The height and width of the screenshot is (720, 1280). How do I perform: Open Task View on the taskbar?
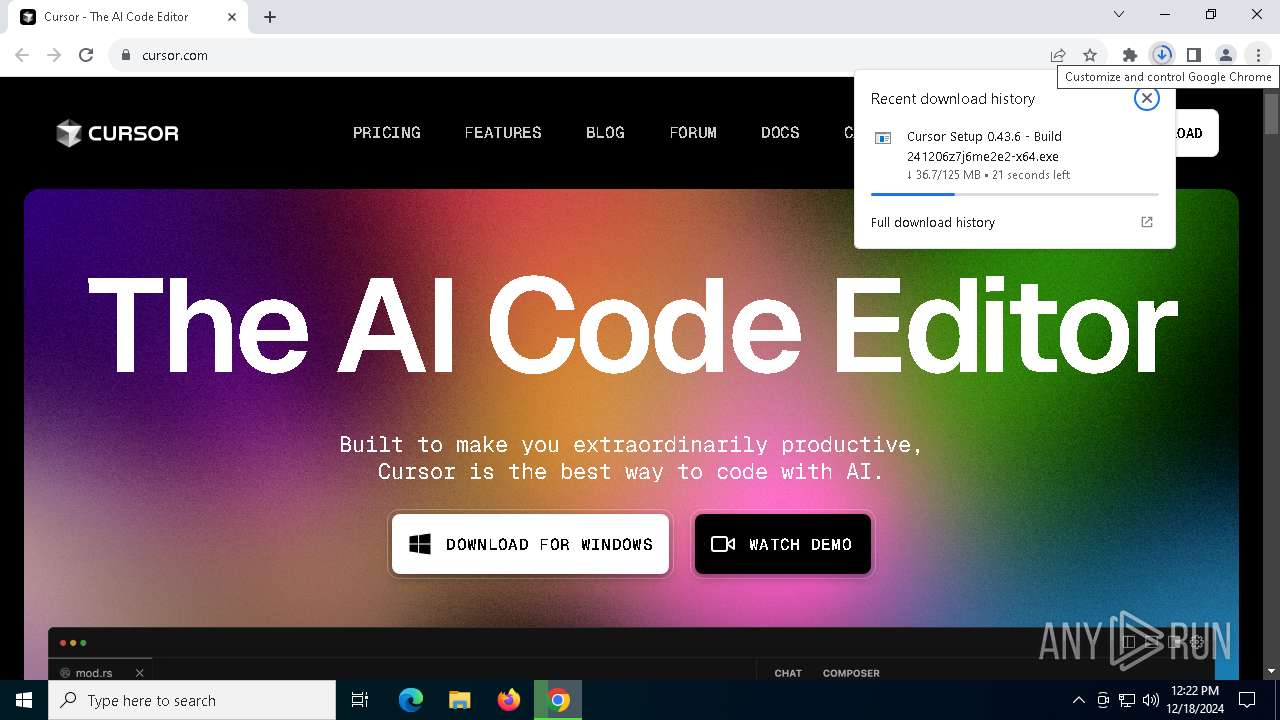pyautogui.click(x=360, y=700)
